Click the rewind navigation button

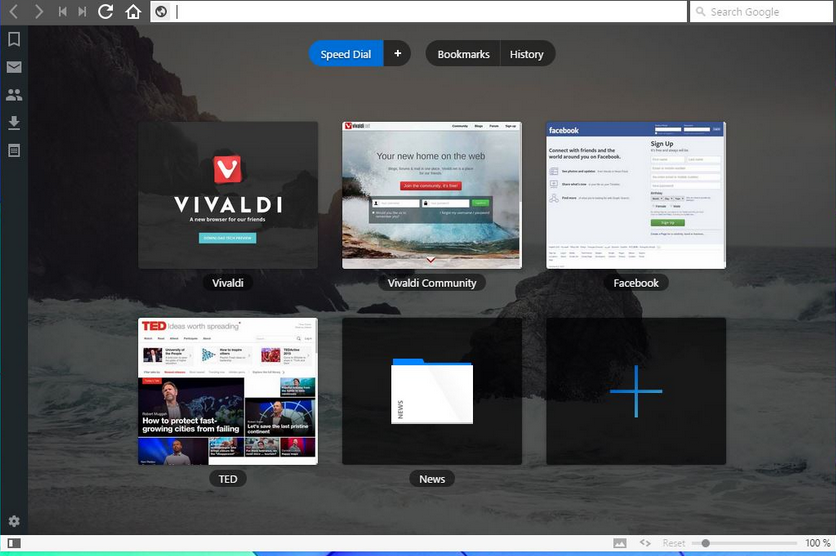[x=62, y=12]
